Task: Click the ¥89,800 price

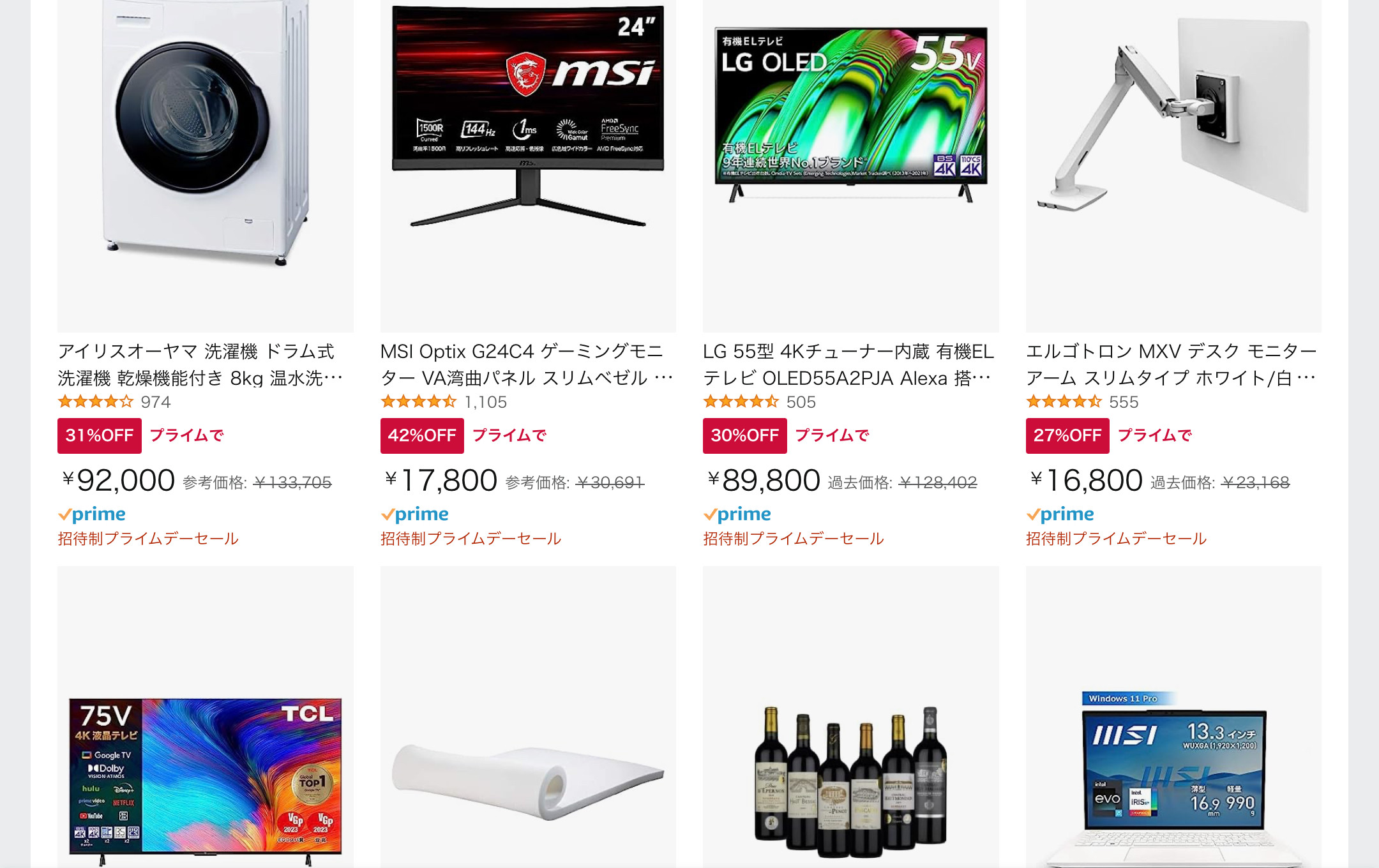Action: click(x=764, y=481)
